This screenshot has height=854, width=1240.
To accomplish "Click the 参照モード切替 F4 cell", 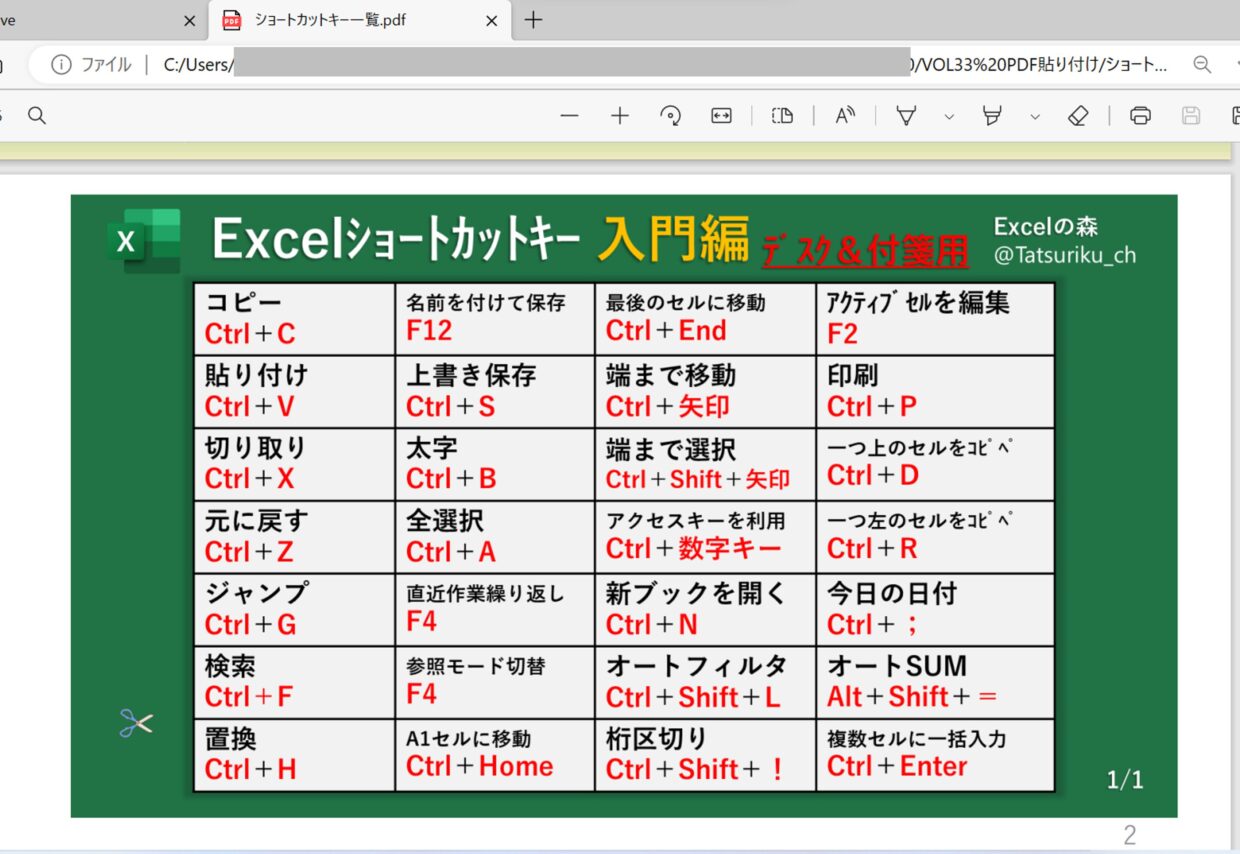I will (x=495, y=682).
